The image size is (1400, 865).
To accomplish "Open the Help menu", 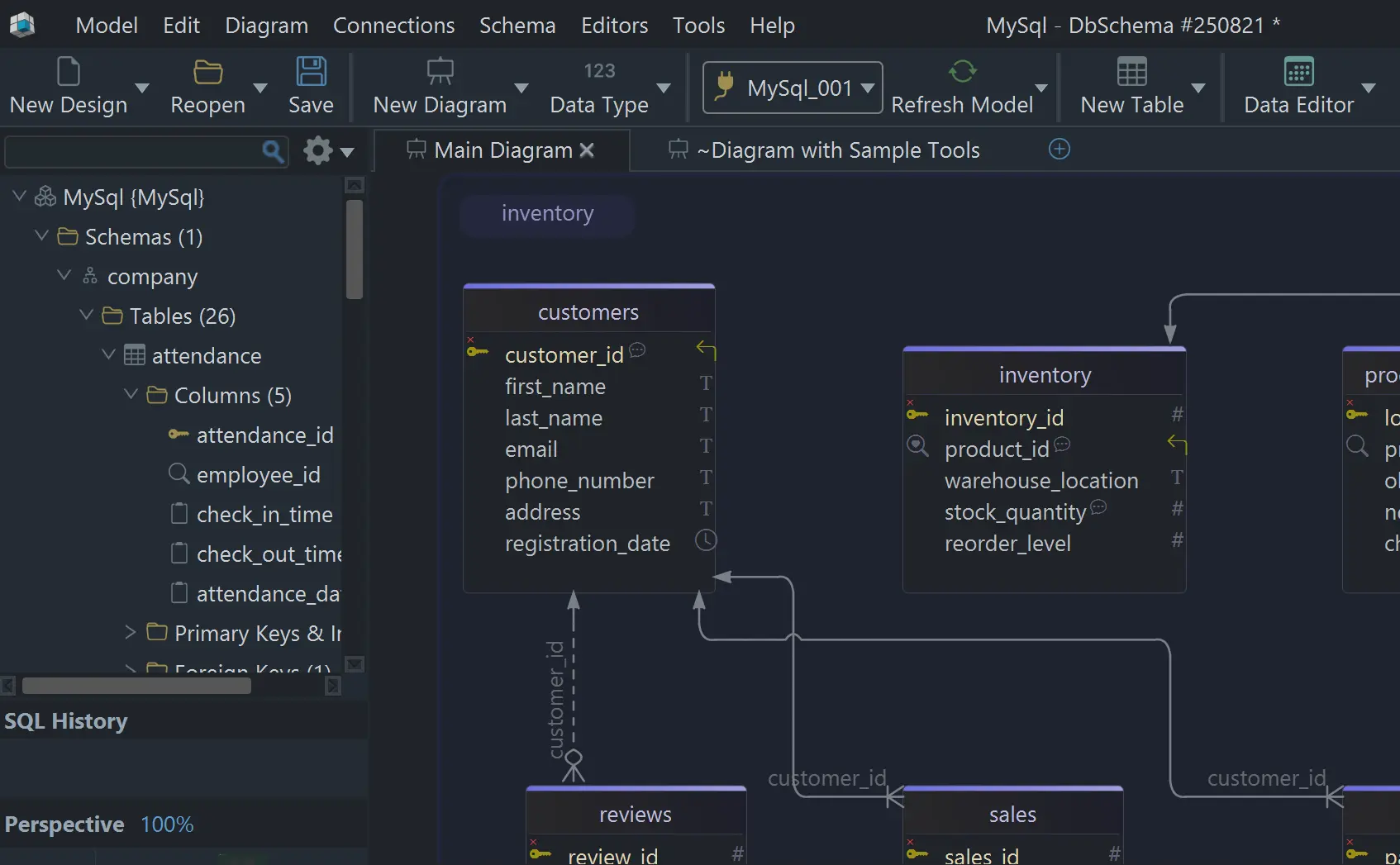I will (x=772, y=26).
